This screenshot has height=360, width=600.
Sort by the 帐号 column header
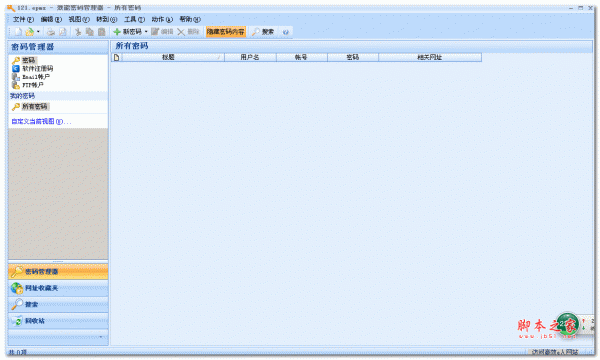(302, 57)
